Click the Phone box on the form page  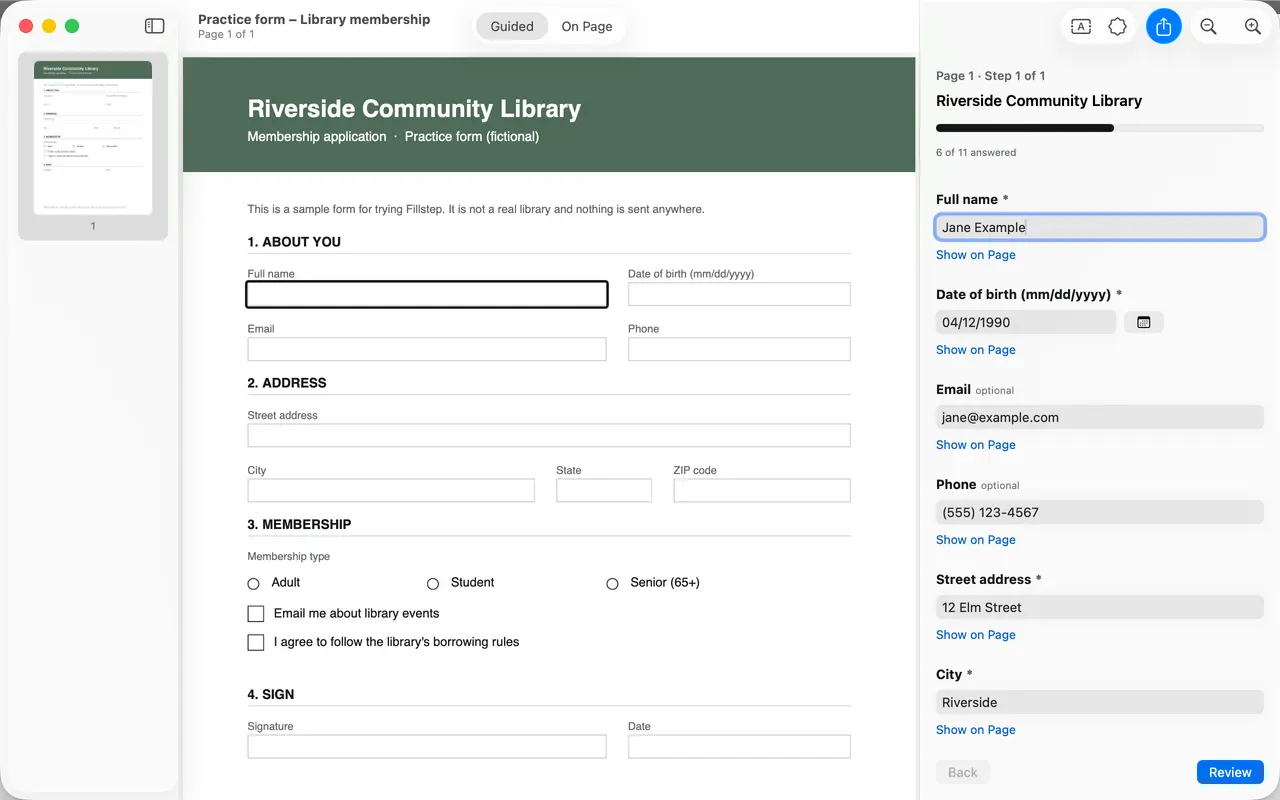point(739,349)
